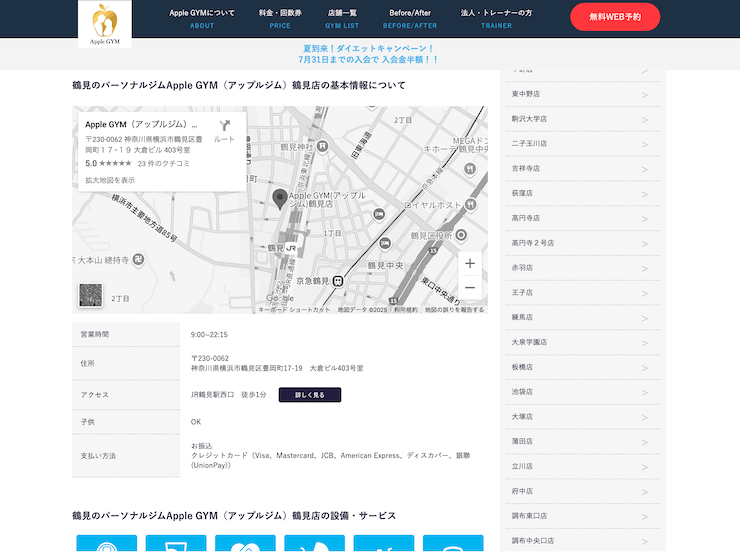The height and width of the screenshot is (554, 740).
Task: Zoom out the map with minus button
Action: click(x=470, y=287)
